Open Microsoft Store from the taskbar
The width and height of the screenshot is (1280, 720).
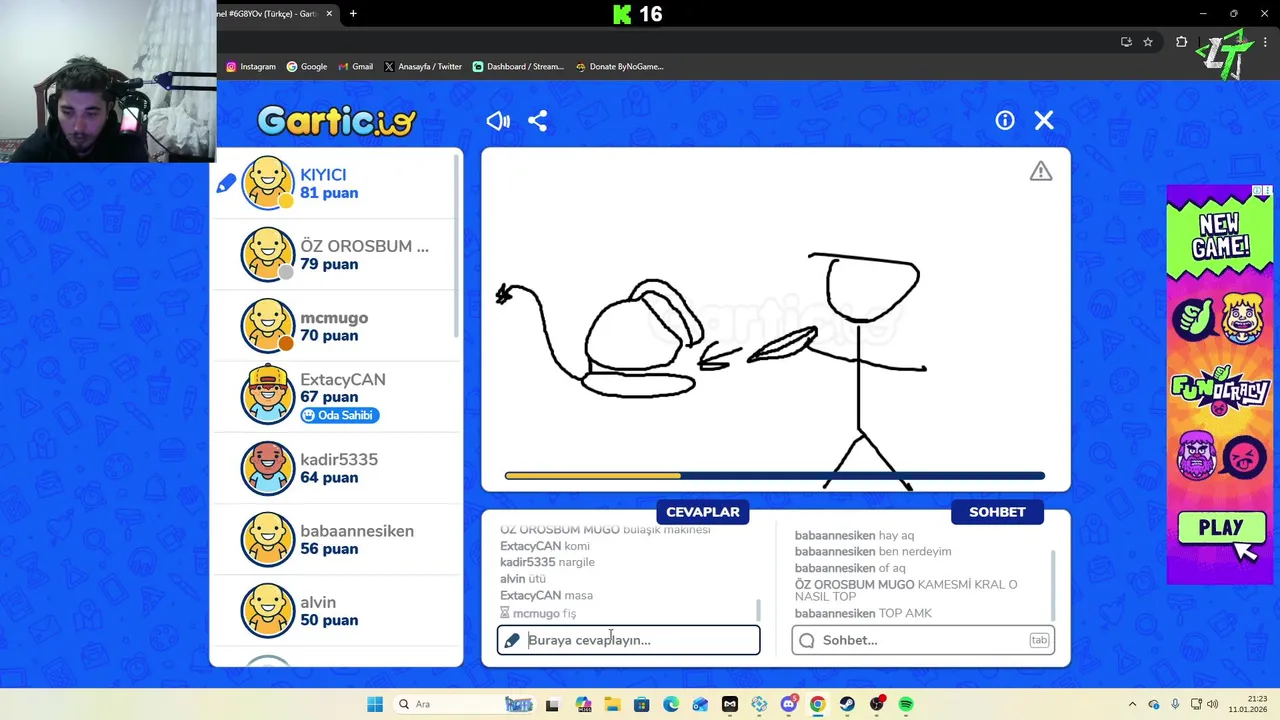click(641, 704)
